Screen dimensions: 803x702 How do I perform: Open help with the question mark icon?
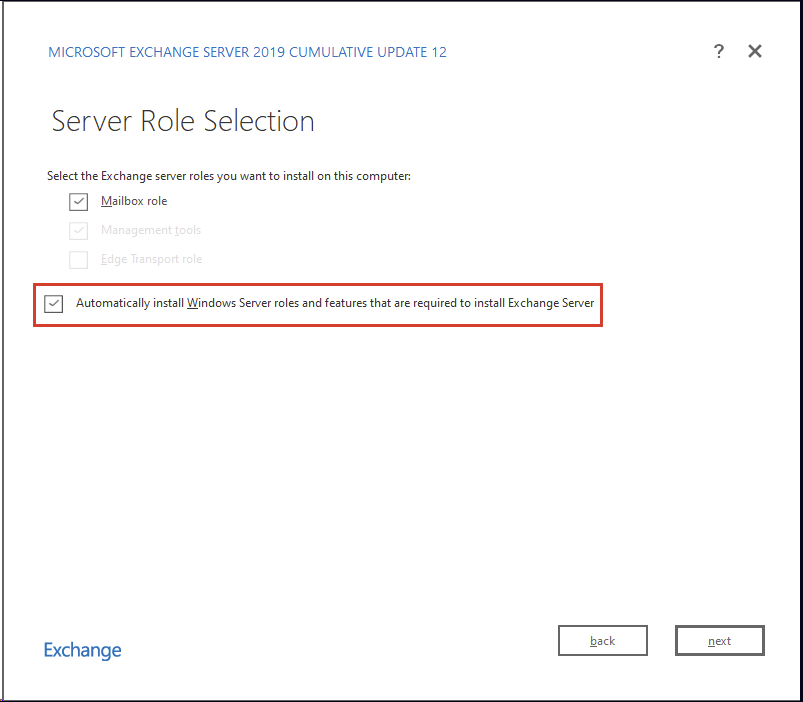(718, 52)
